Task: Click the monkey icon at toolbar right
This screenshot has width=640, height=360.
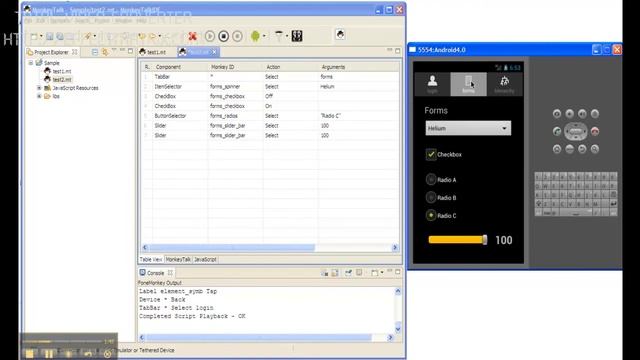Action: (340, 35)
